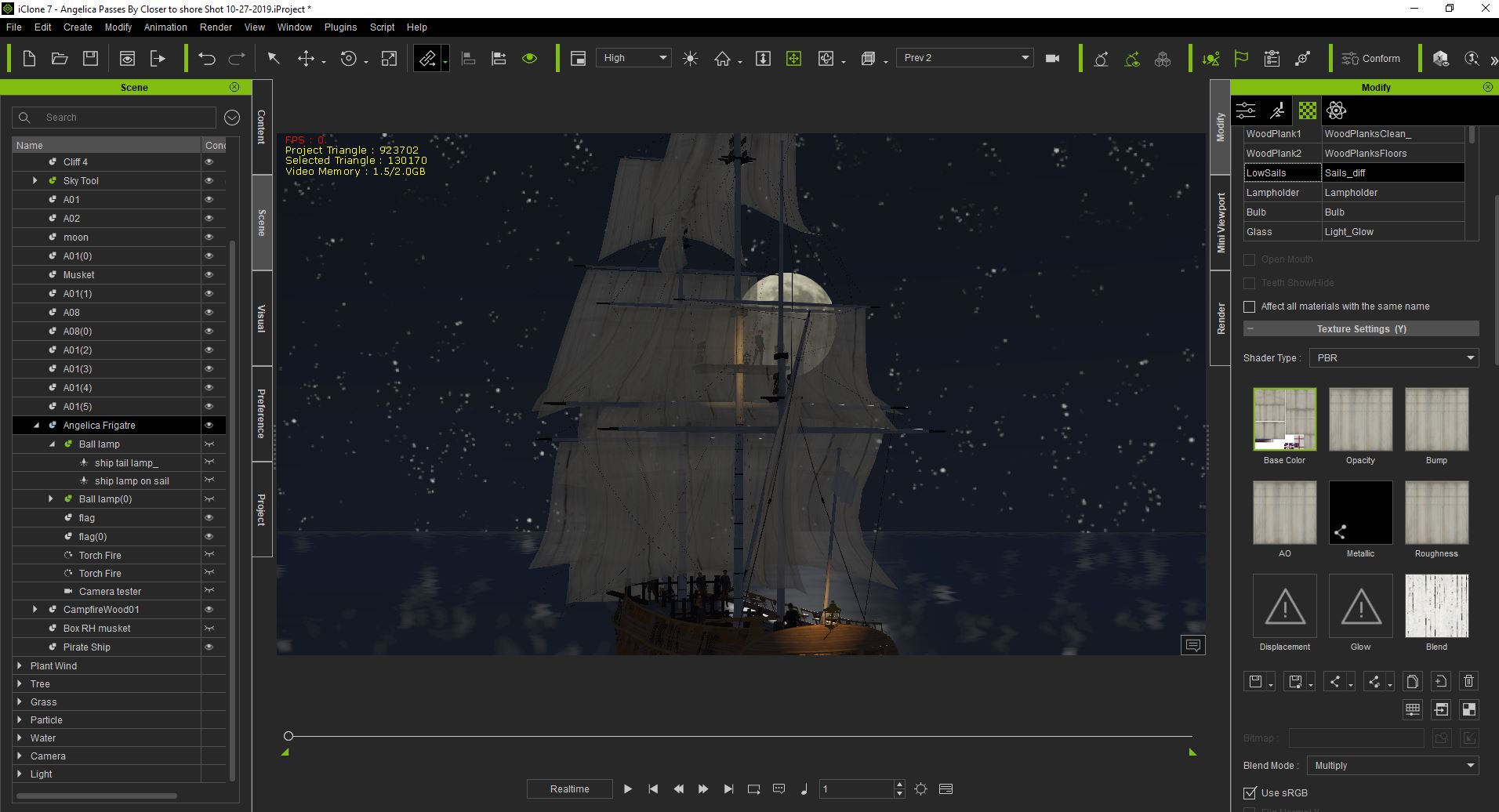Click the green flag icon in the toolbar
Screen dimensions: 1499x812
[1241, 58]
